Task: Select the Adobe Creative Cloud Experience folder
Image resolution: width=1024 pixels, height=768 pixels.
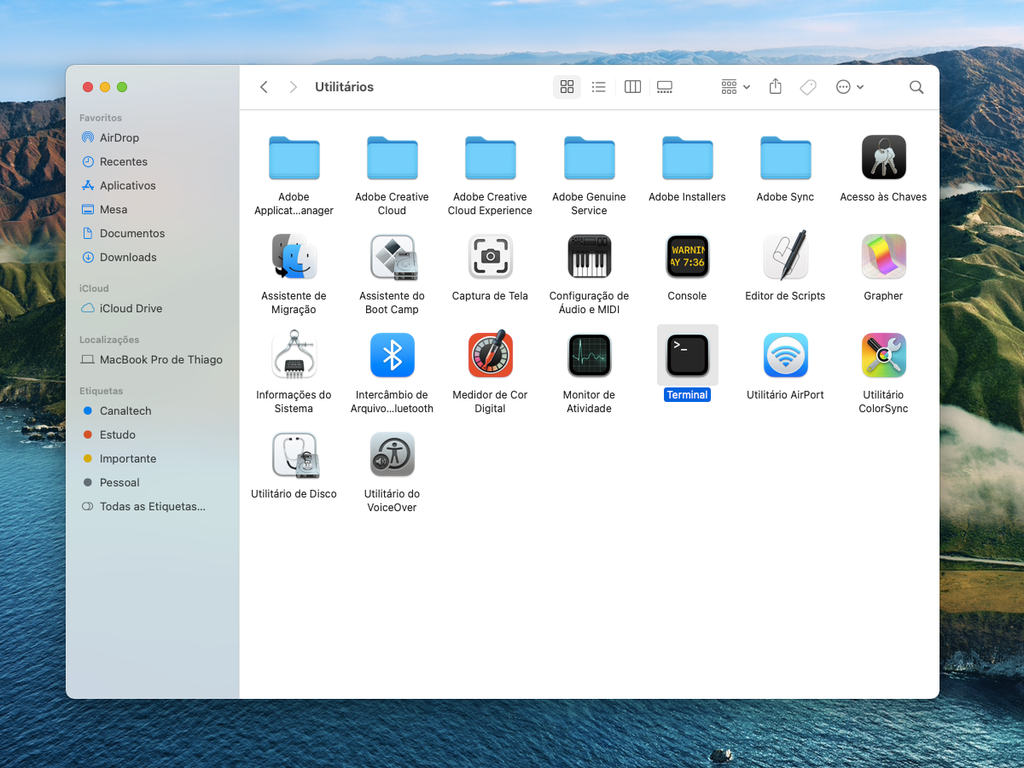Action: (x=490, y=157)
